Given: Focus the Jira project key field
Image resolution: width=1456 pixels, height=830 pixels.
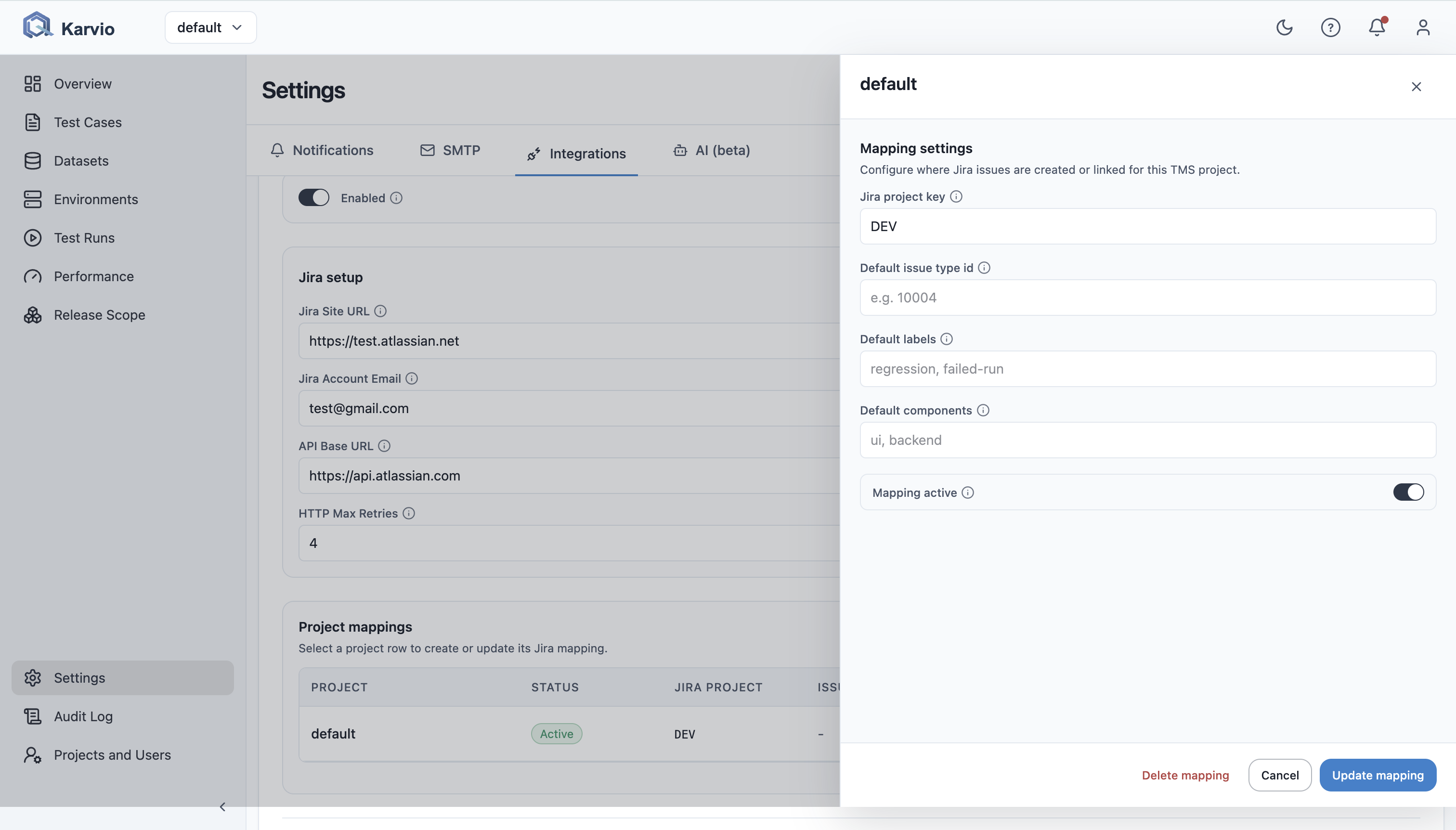Looking at the screenshot, I should (x=1147, y=226).
